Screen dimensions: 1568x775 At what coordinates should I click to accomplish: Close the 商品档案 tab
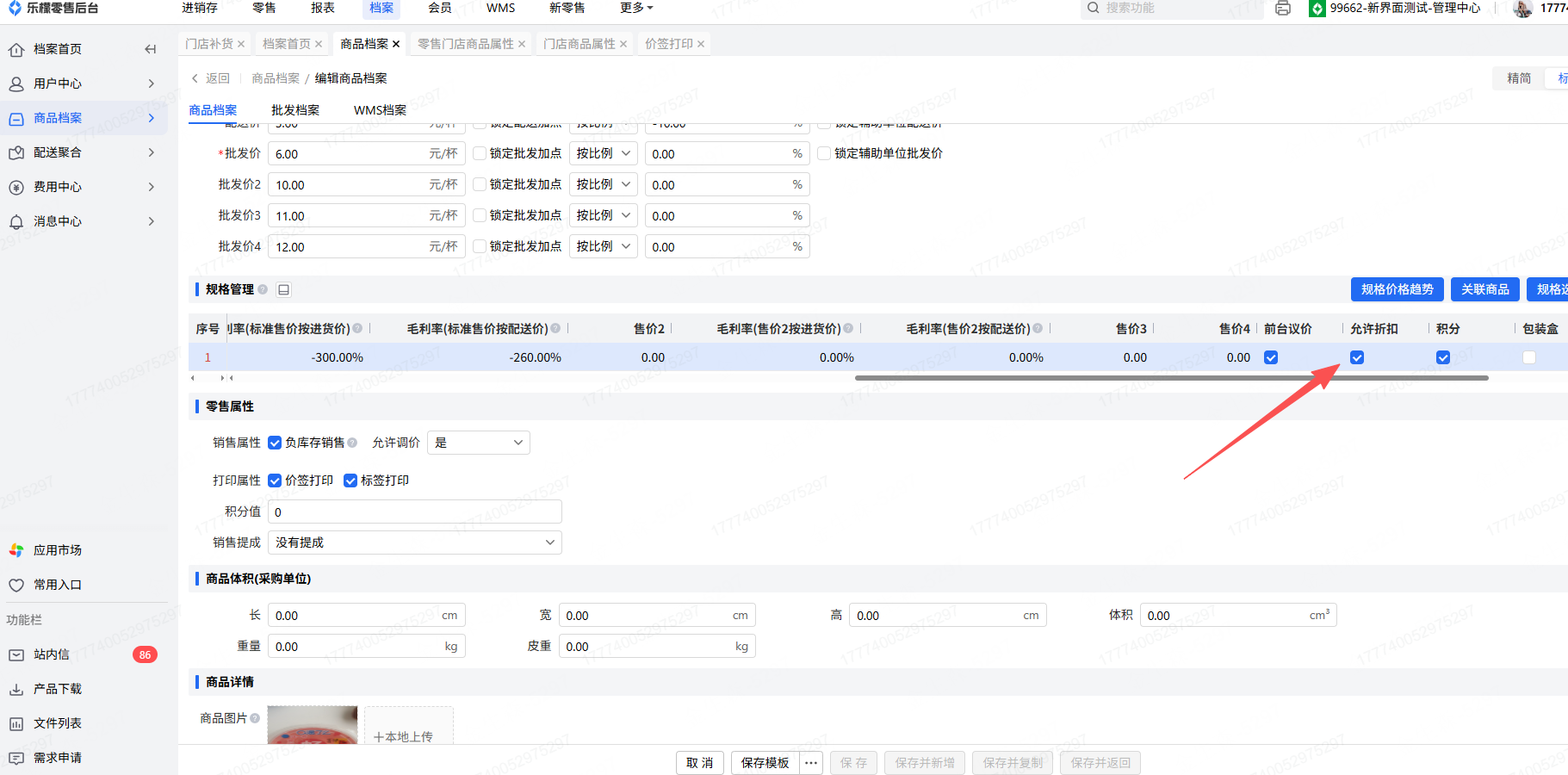(x=396, y=44)
